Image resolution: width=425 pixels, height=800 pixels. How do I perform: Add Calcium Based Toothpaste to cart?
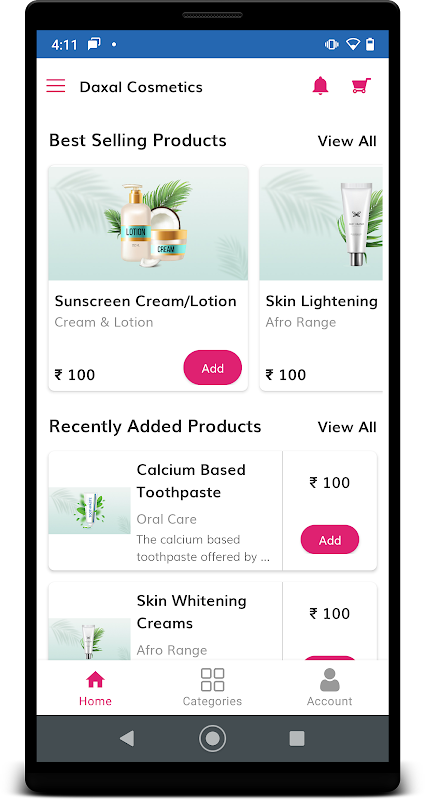pos(330,540)
